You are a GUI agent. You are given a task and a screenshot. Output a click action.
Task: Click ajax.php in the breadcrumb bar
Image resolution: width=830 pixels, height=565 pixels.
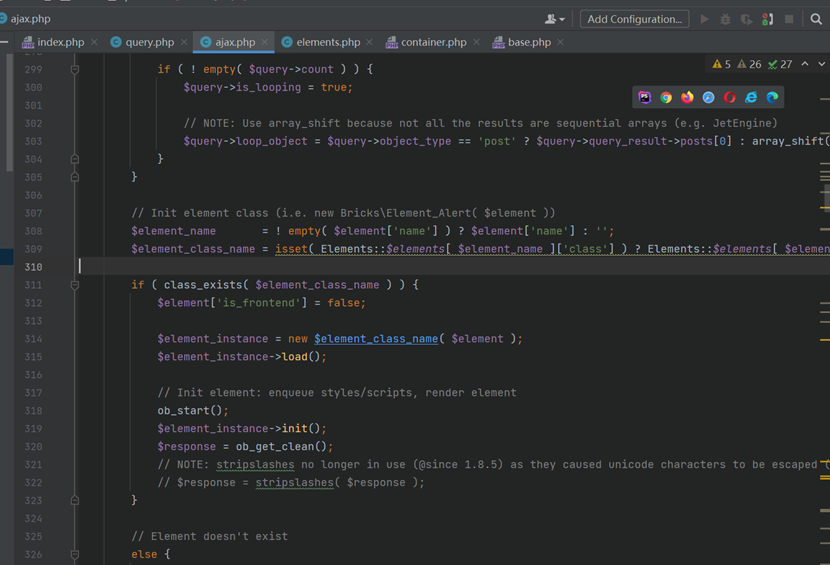click(x=30, y=19)
